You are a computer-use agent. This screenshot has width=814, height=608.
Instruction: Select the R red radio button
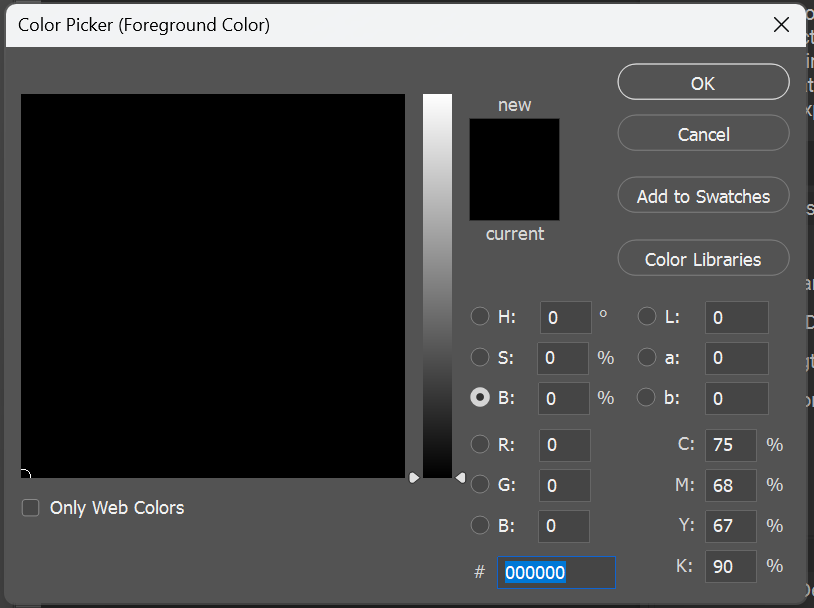(x=480, y=445)
